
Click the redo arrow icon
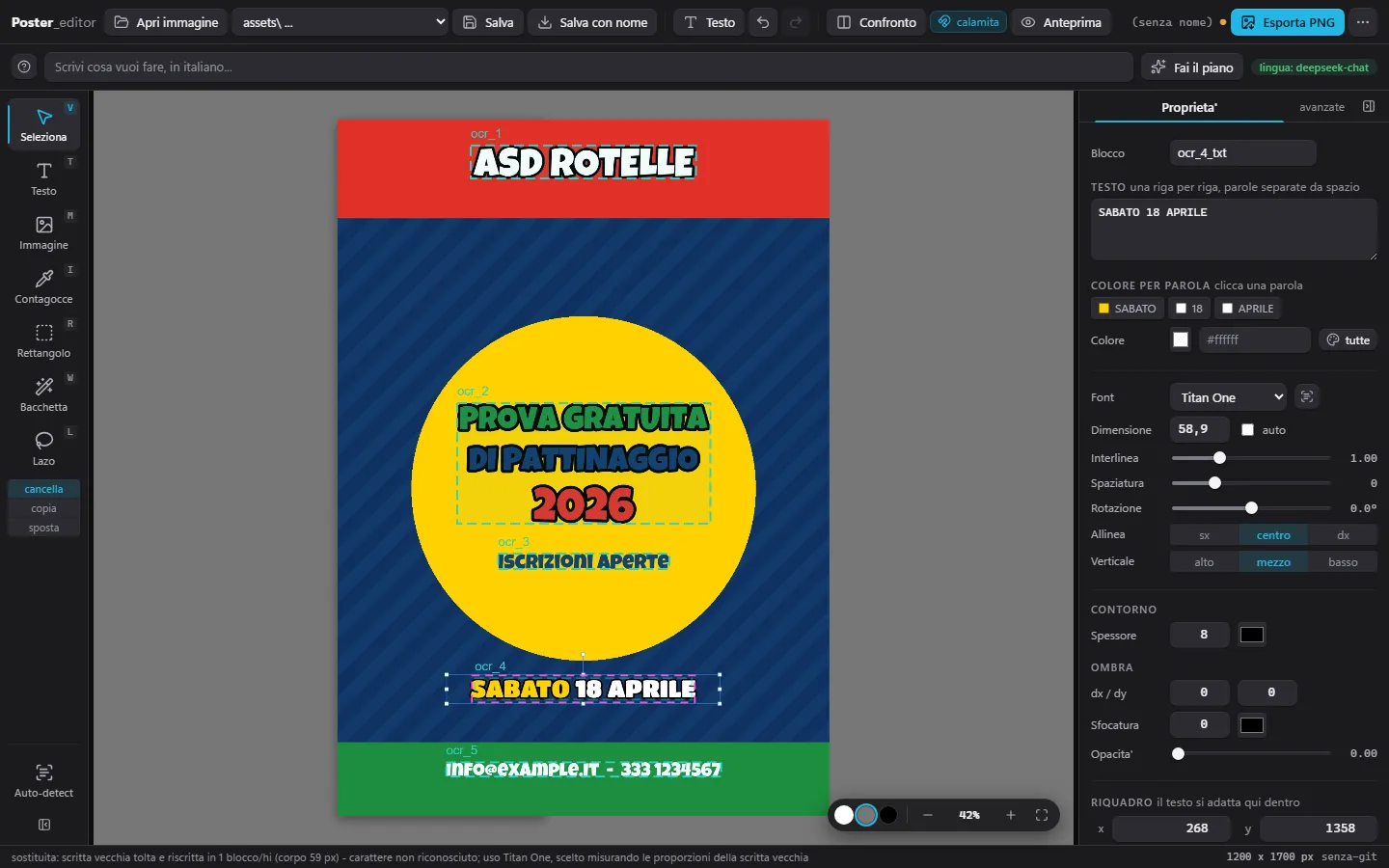click(796, 22)
